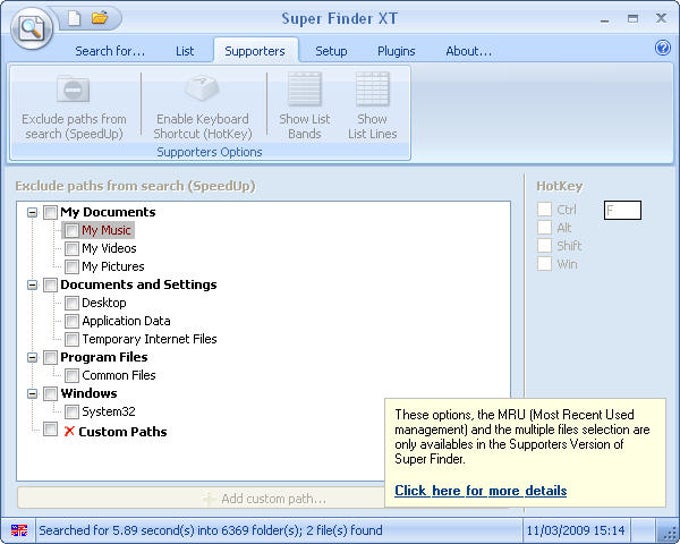Select the Custom Paths tree label
Viewport: 680px width, 544px height.
pos(123,432)
